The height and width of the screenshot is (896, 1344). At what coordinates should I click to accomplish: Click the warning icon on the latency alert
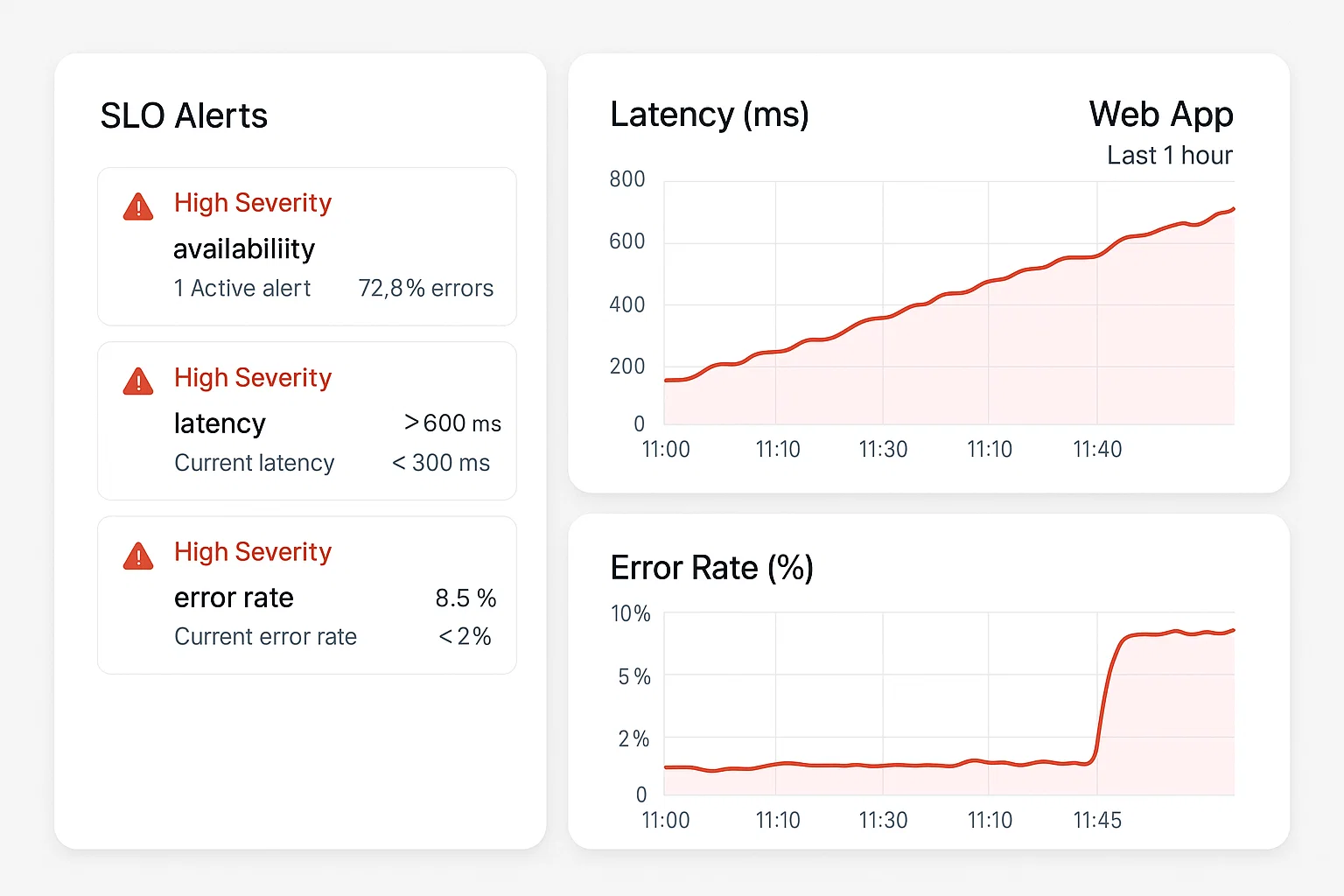[x=138, y=381]
